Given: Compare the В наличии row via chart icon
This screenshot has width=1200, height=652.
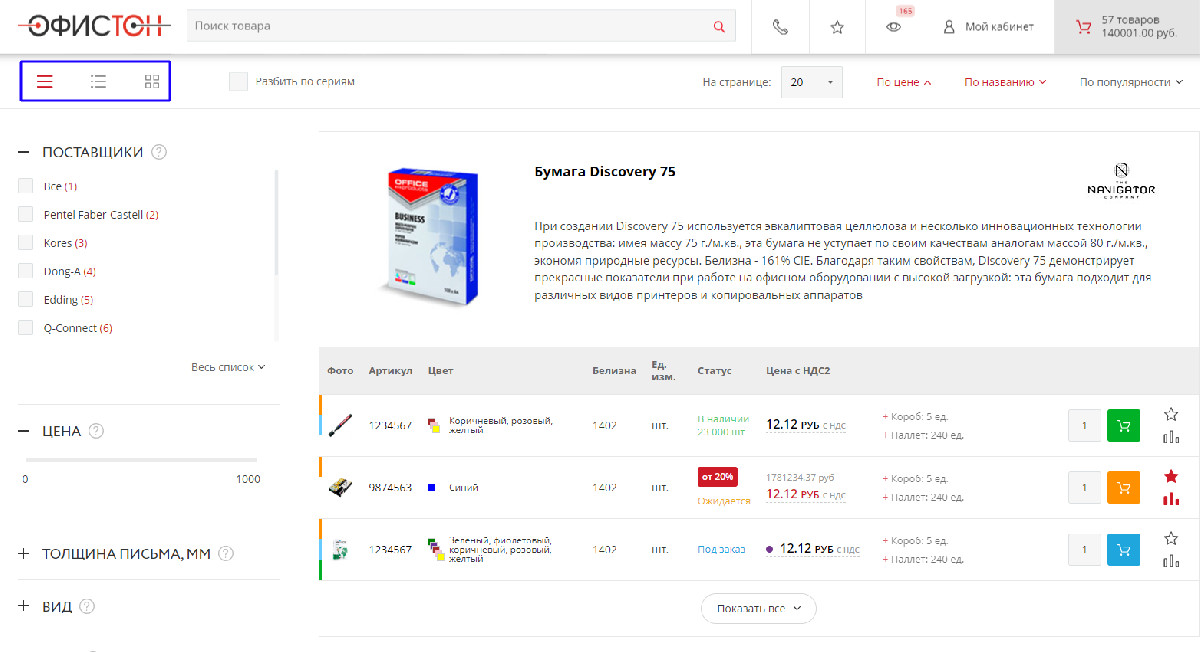Looking at the screenshot, I should click(1171, 437).
